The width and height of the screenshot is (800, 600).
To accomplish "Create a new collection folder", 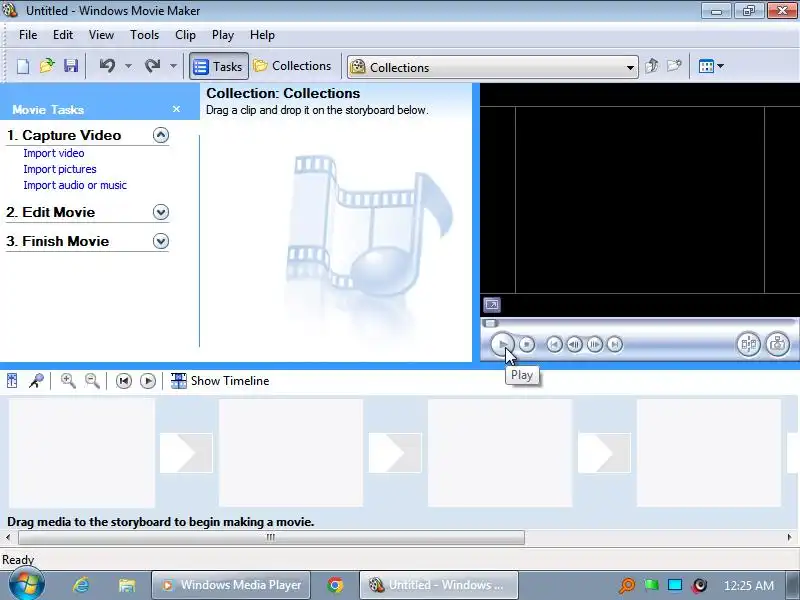I will click(674, 66).
